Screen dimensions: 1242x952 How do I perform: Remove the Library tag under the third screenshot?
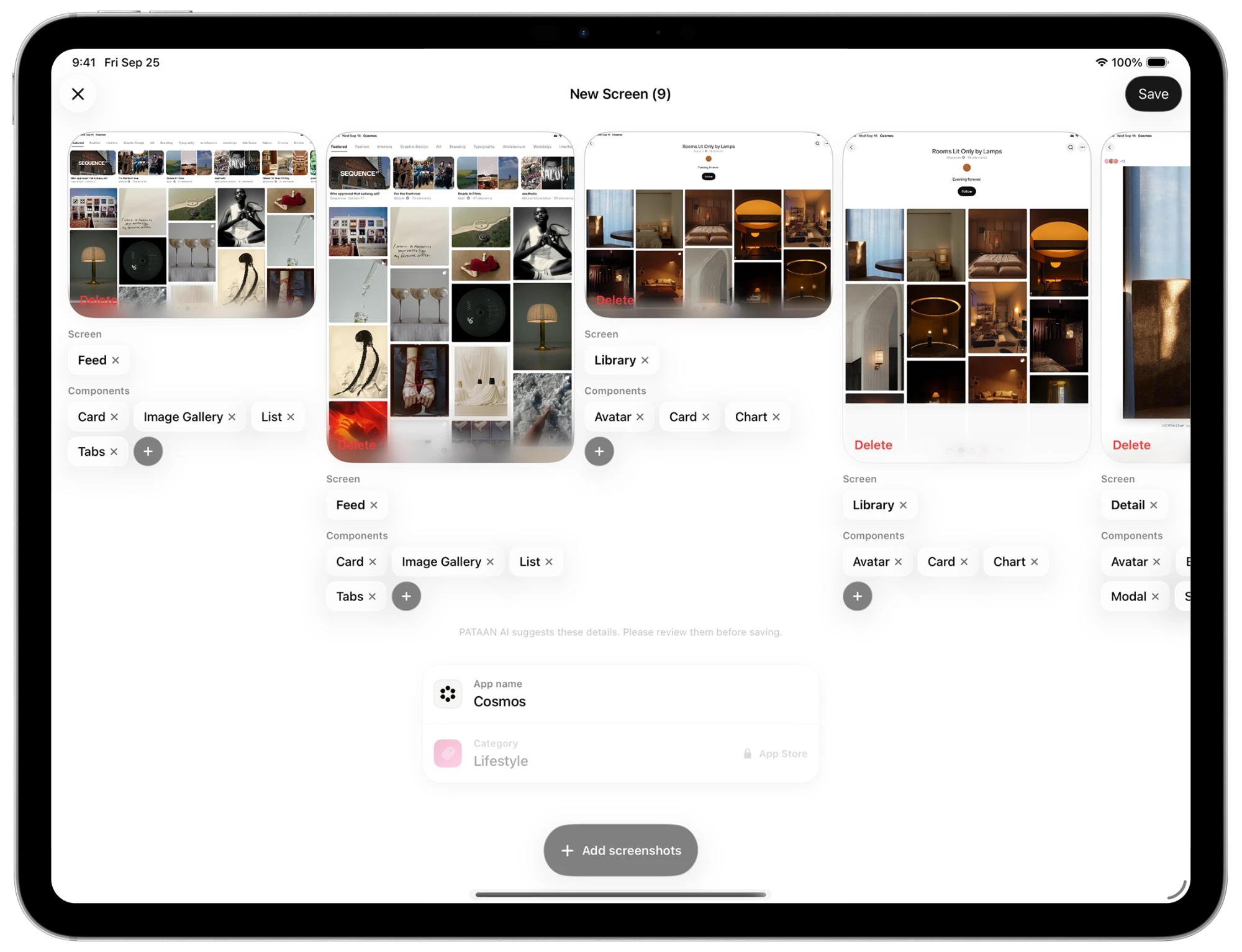[x=645, y=360]
